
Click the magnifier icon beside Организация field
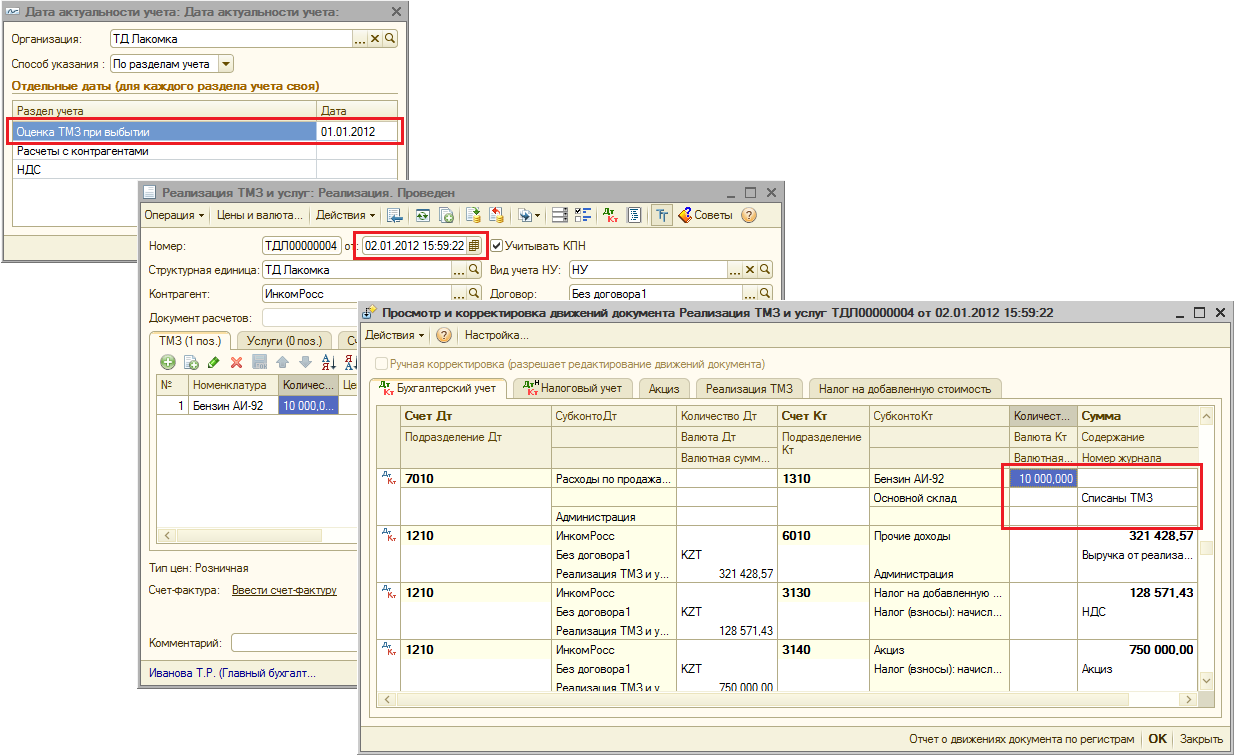390,38
